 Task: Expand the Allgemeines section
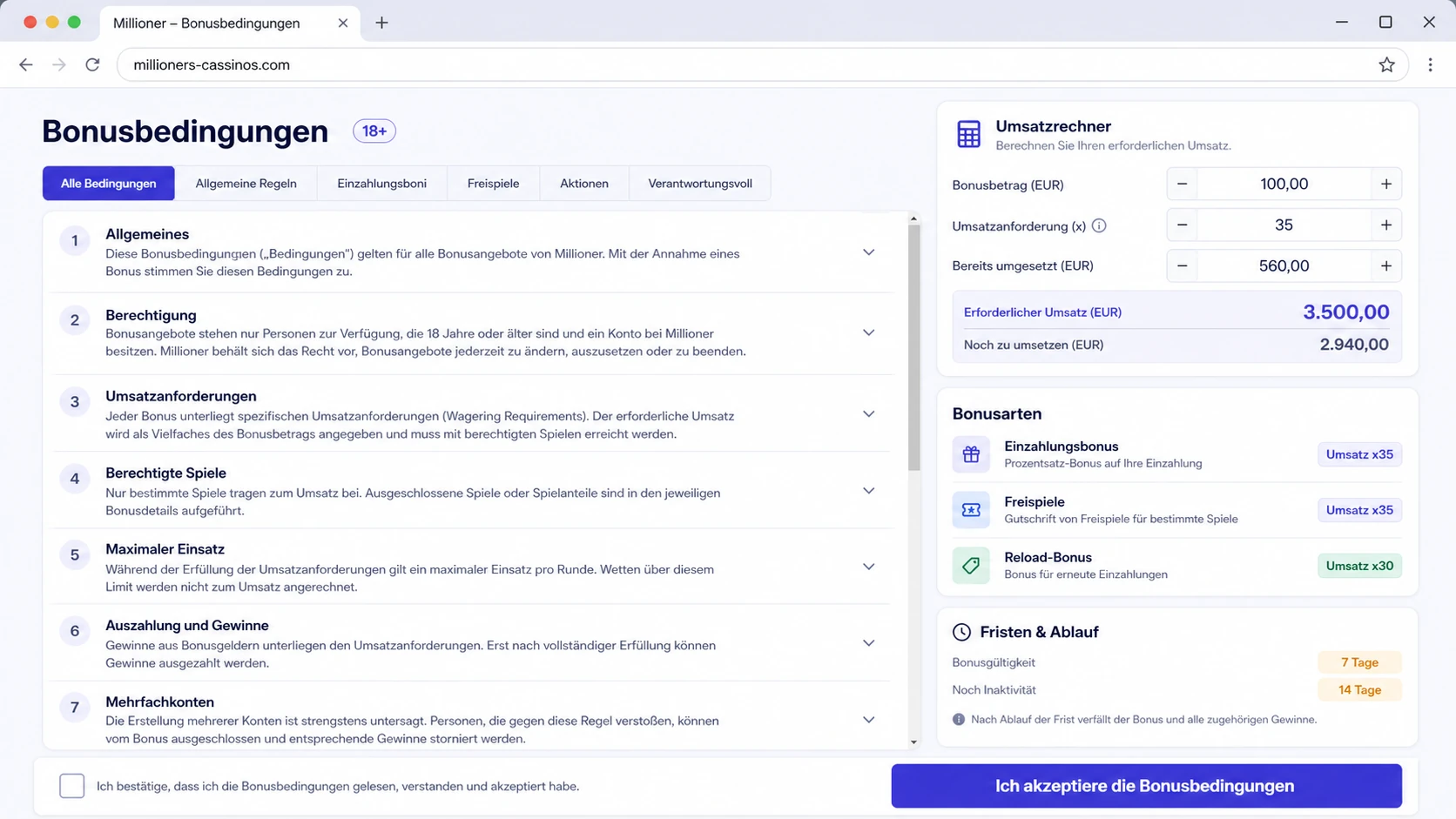point(868,252)
